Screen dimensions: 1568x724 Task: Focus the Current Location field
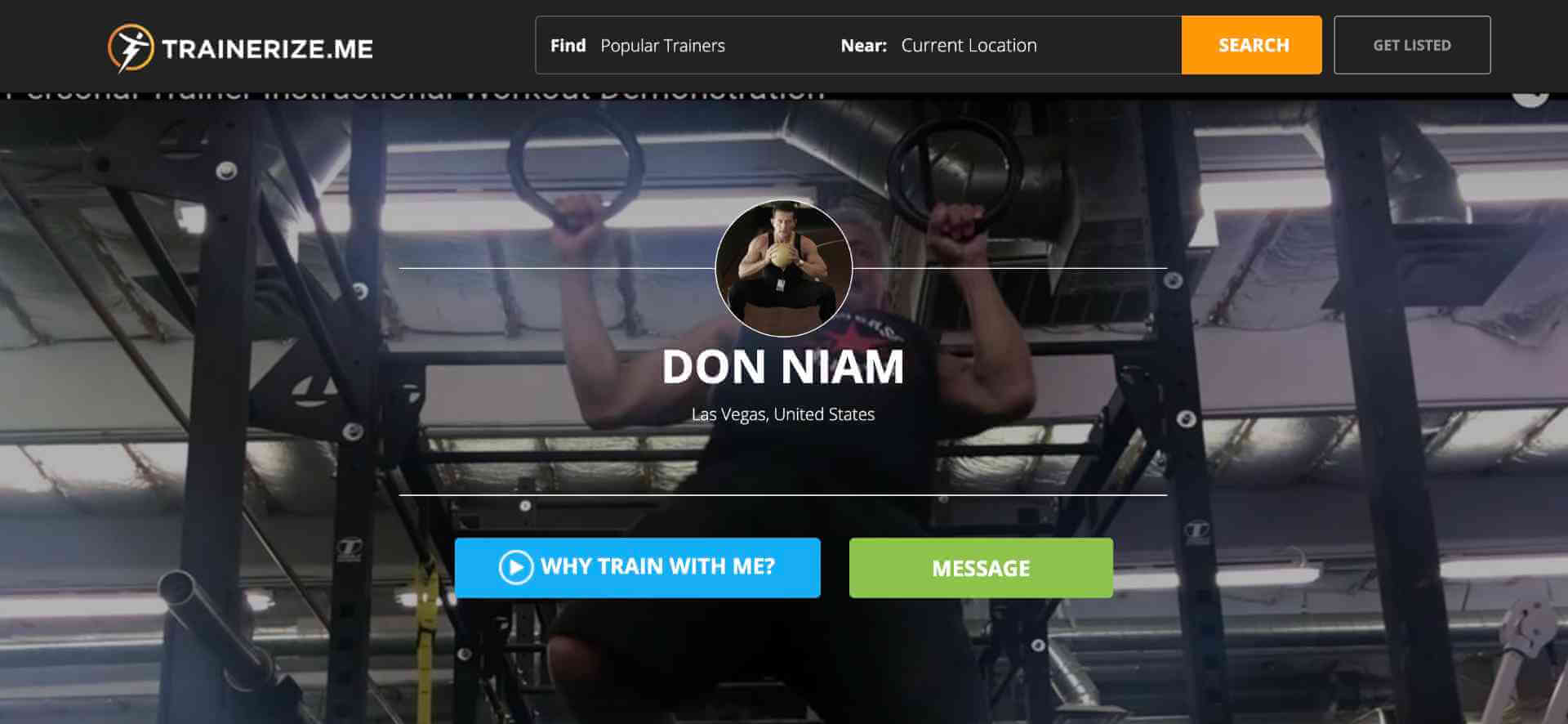coord(1036,46)
